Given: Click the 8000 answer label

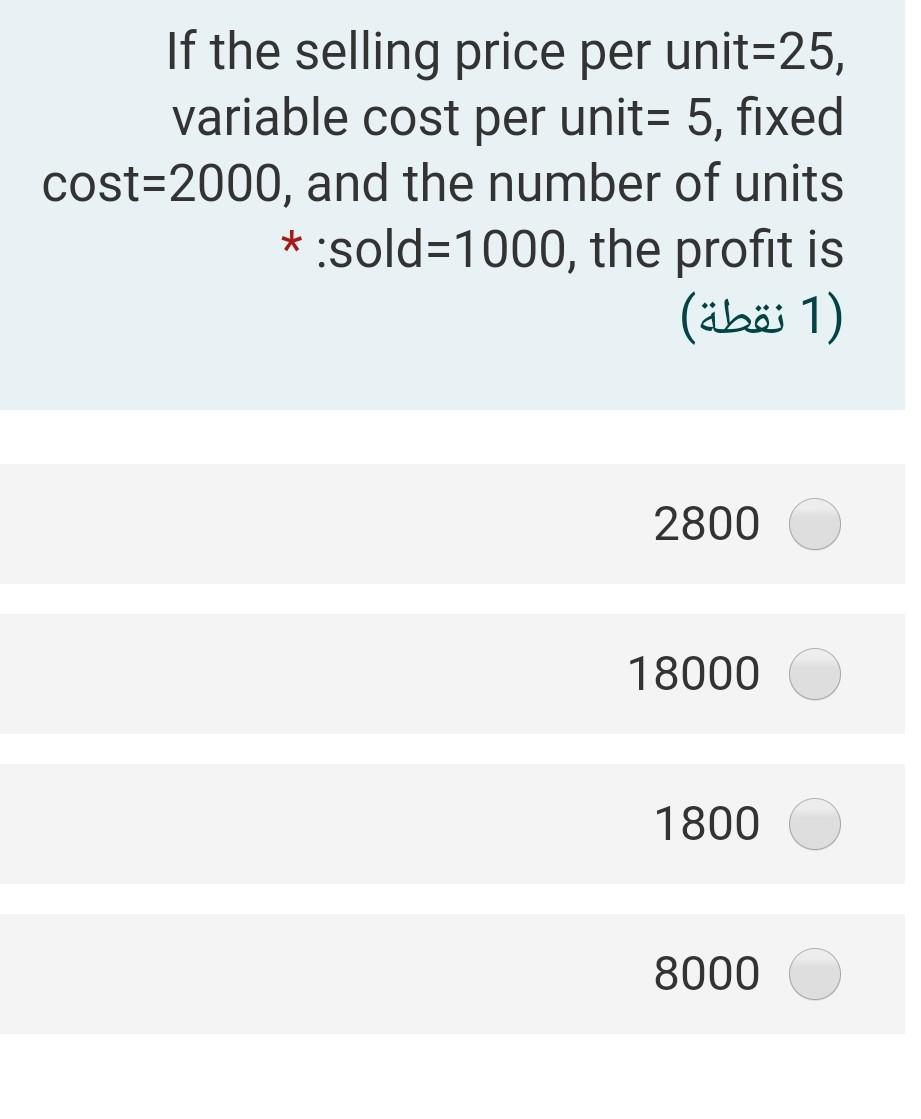Looking at the screenshot, I should (x=707, y=973).
